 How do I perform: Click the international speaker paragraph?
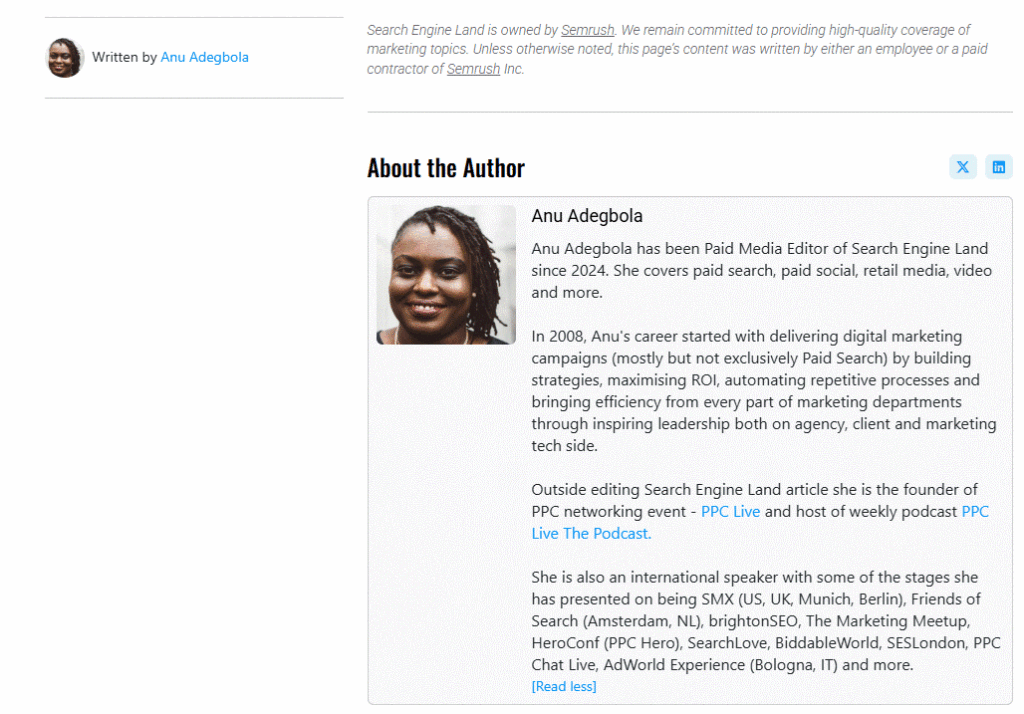(765, 621)
